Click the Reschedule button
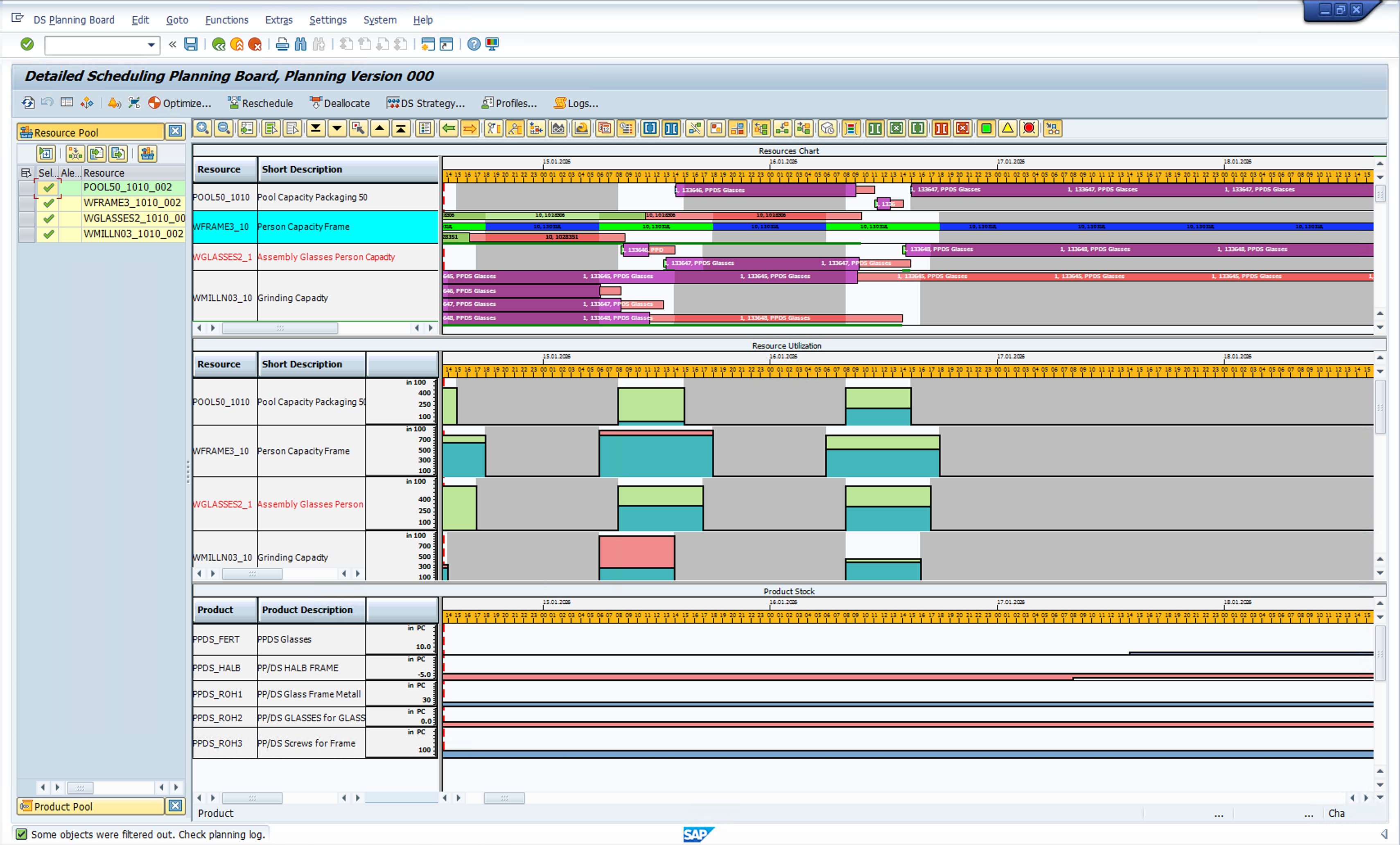 (x=260, y=103)
